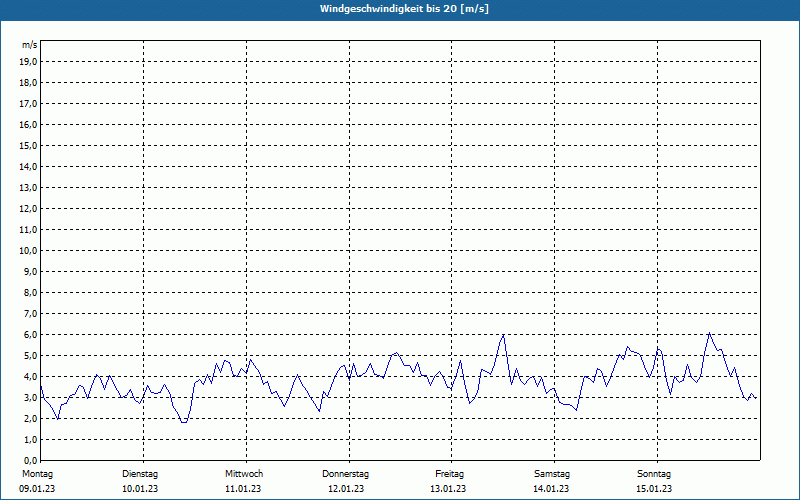800x500 pixels.
Task: Click the 10,0 y-axis label
Action: pos(28,251)
